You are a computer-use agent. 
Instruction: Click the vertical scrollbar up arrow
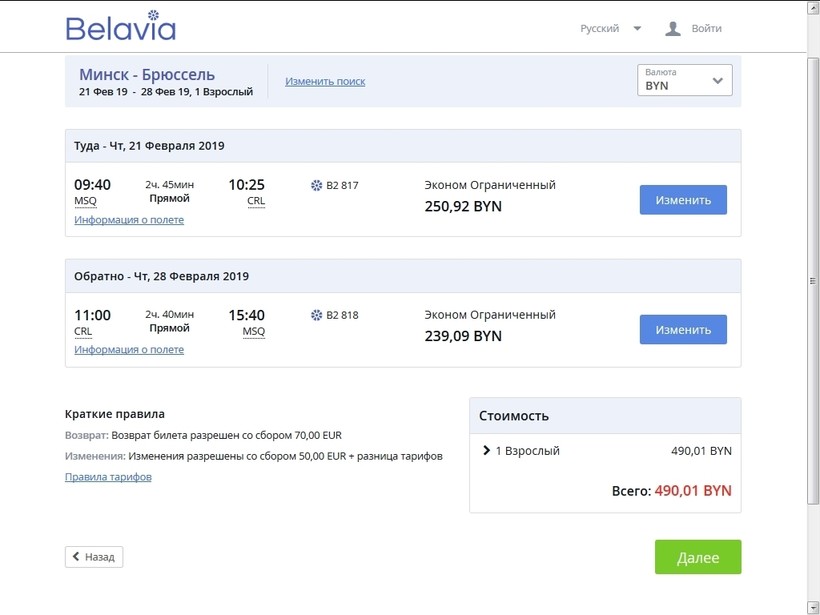[812, 7]
